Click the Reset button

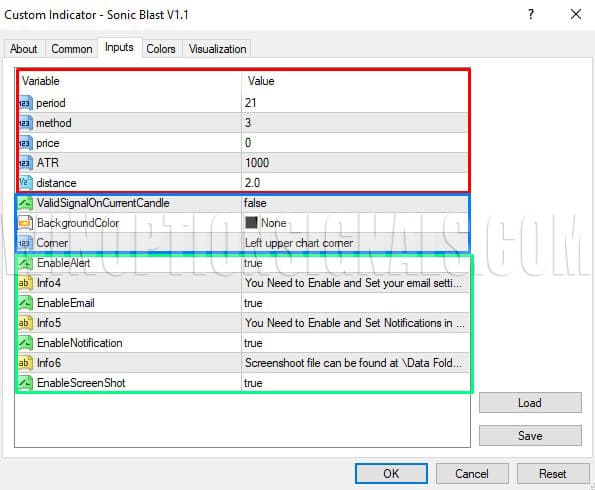pos(553,474)
